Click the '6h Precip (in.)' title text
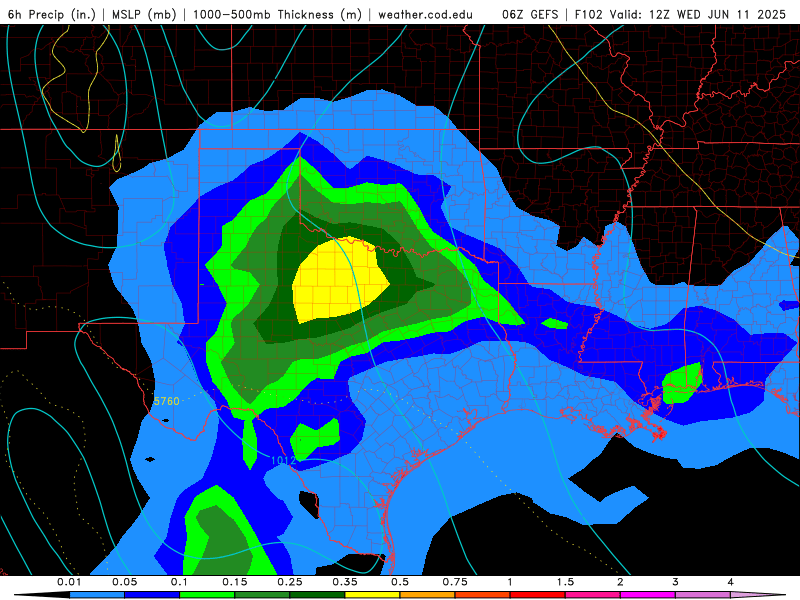Image resolution: width=800 pixels, height=600 pixels. [52, 14]
